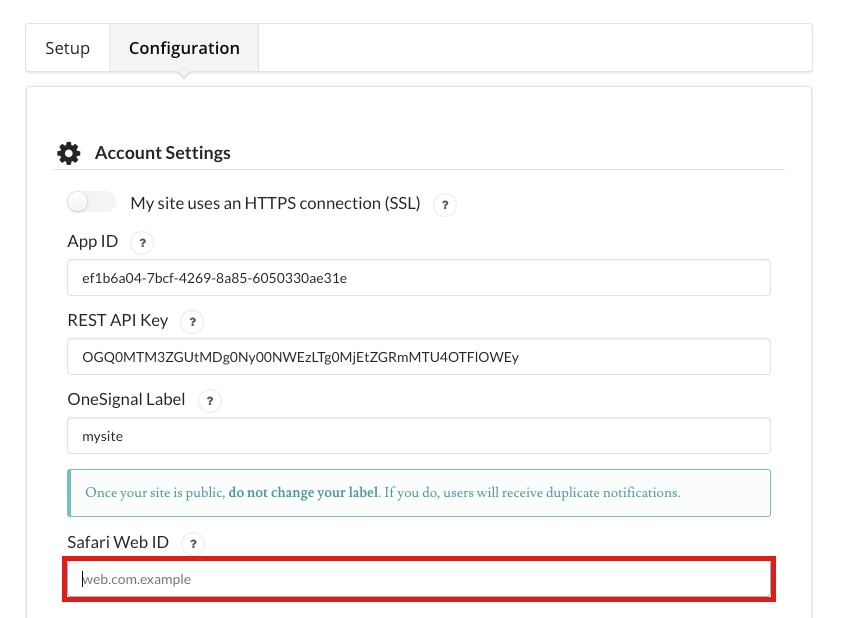The width and height of the screenshot is (841, 618).
Task: Click the Safari Web ID help icon
Action: click(193, 544)
